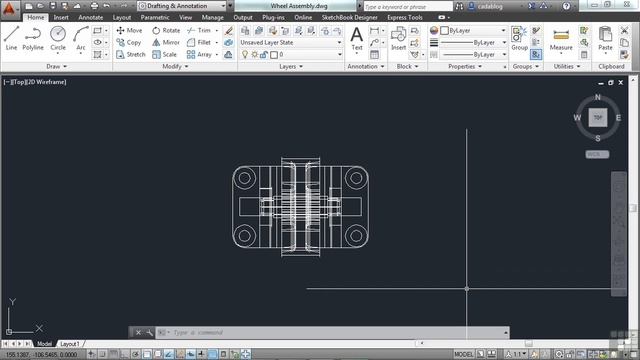Go to the View ribbon tab
This screenshot has height=360, width=640.
pos(185,18)
